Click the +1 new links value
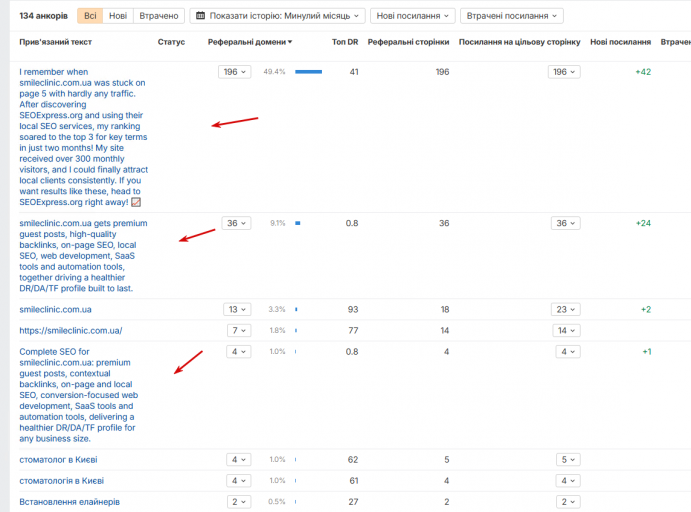The height and width of the screenshot is (512, 691). tap(646, 352)
